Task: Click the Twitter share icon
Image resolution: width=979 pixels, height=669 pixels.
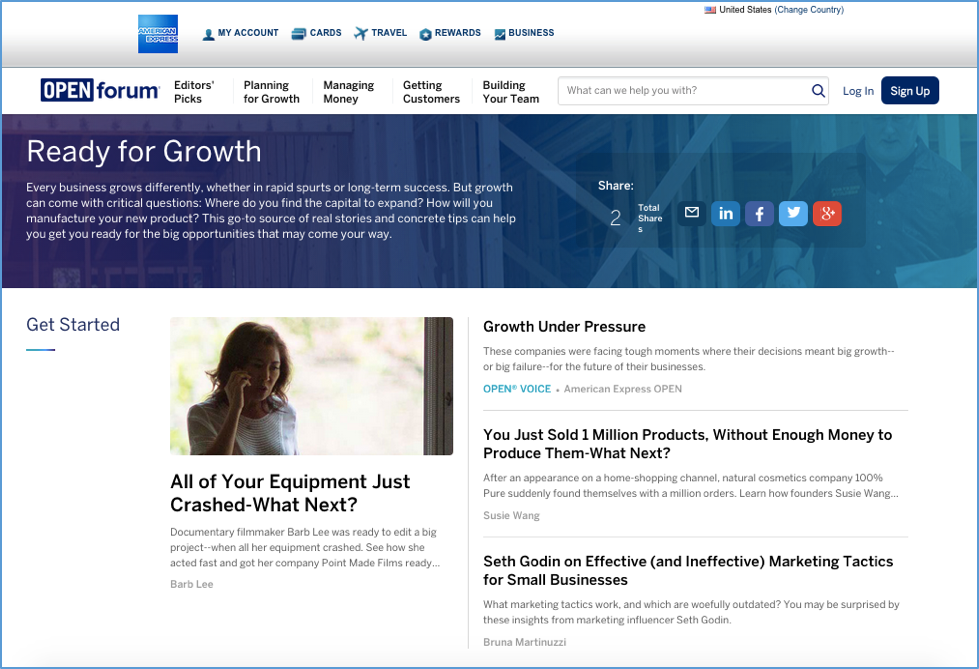Action: [x=793, y=213]
